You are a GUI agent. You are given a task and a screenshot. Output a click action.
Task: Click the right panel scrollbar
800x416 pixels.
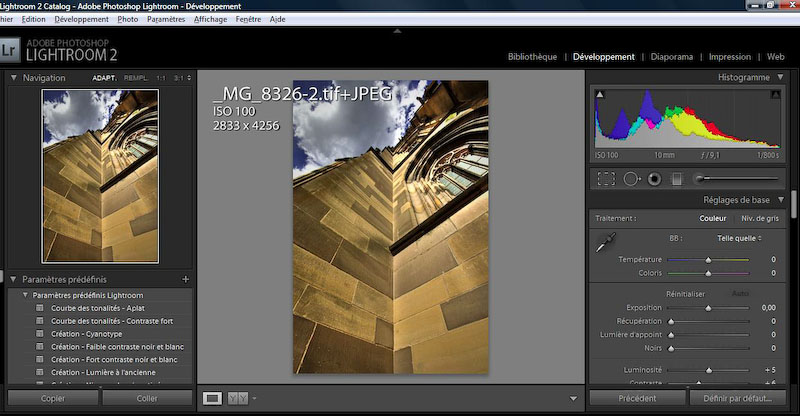(794, 204)
